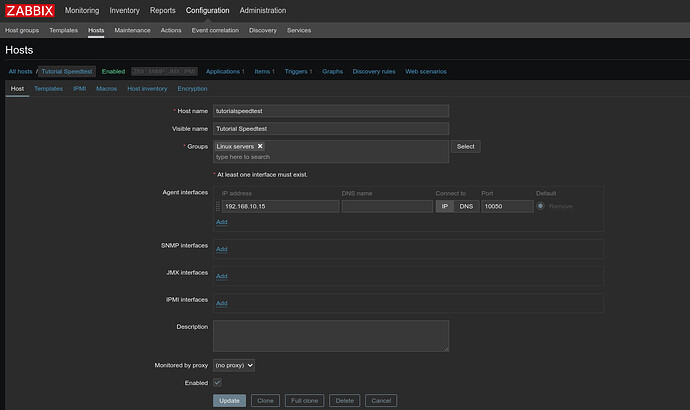Click the Clone button
The image size is (690, 410).
[x=265, y=401]
